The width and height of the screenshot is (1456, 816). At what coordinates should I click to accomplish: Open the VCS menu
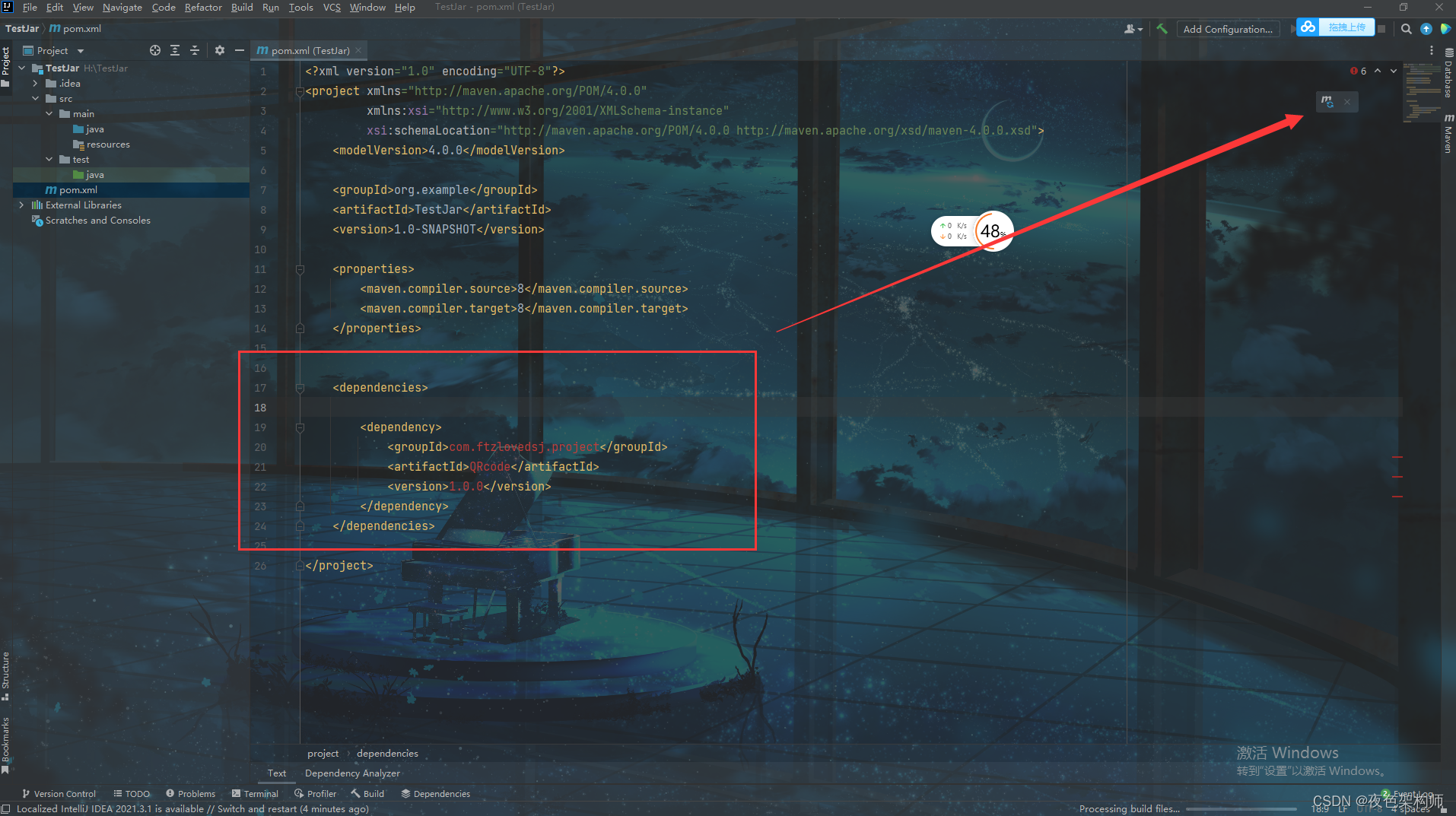click(x=332, y=7)
